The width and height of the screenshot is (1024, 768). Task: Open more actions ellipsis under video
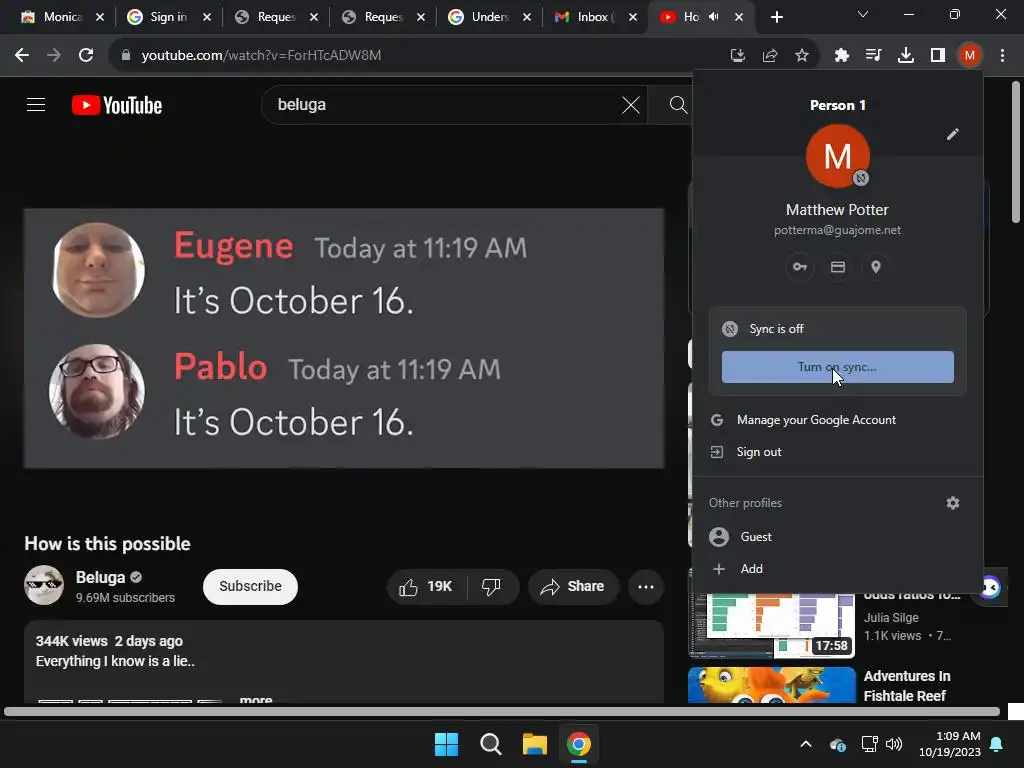646,586
